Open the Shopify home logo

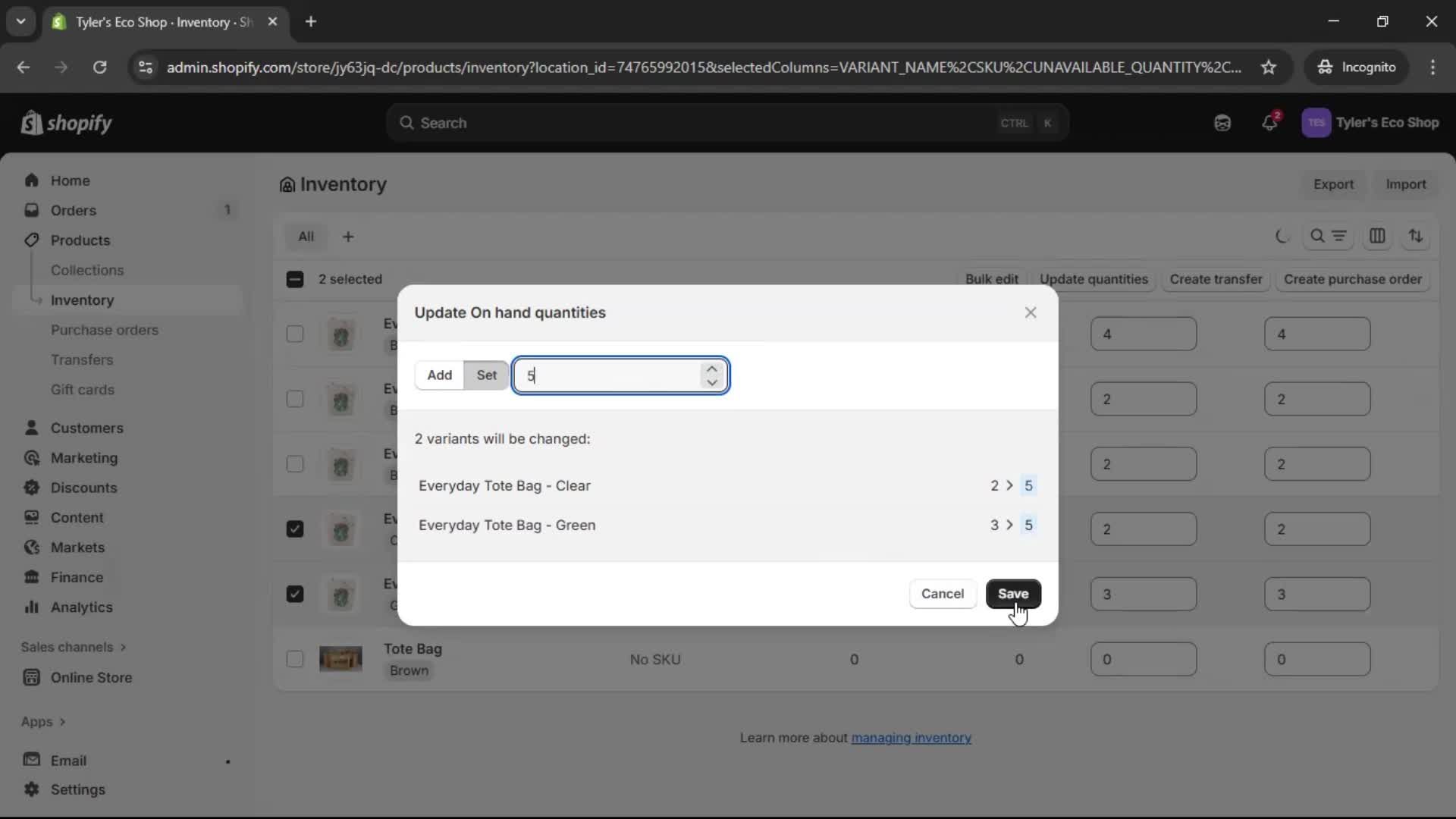pyautogui.click(x=66, y=123)
